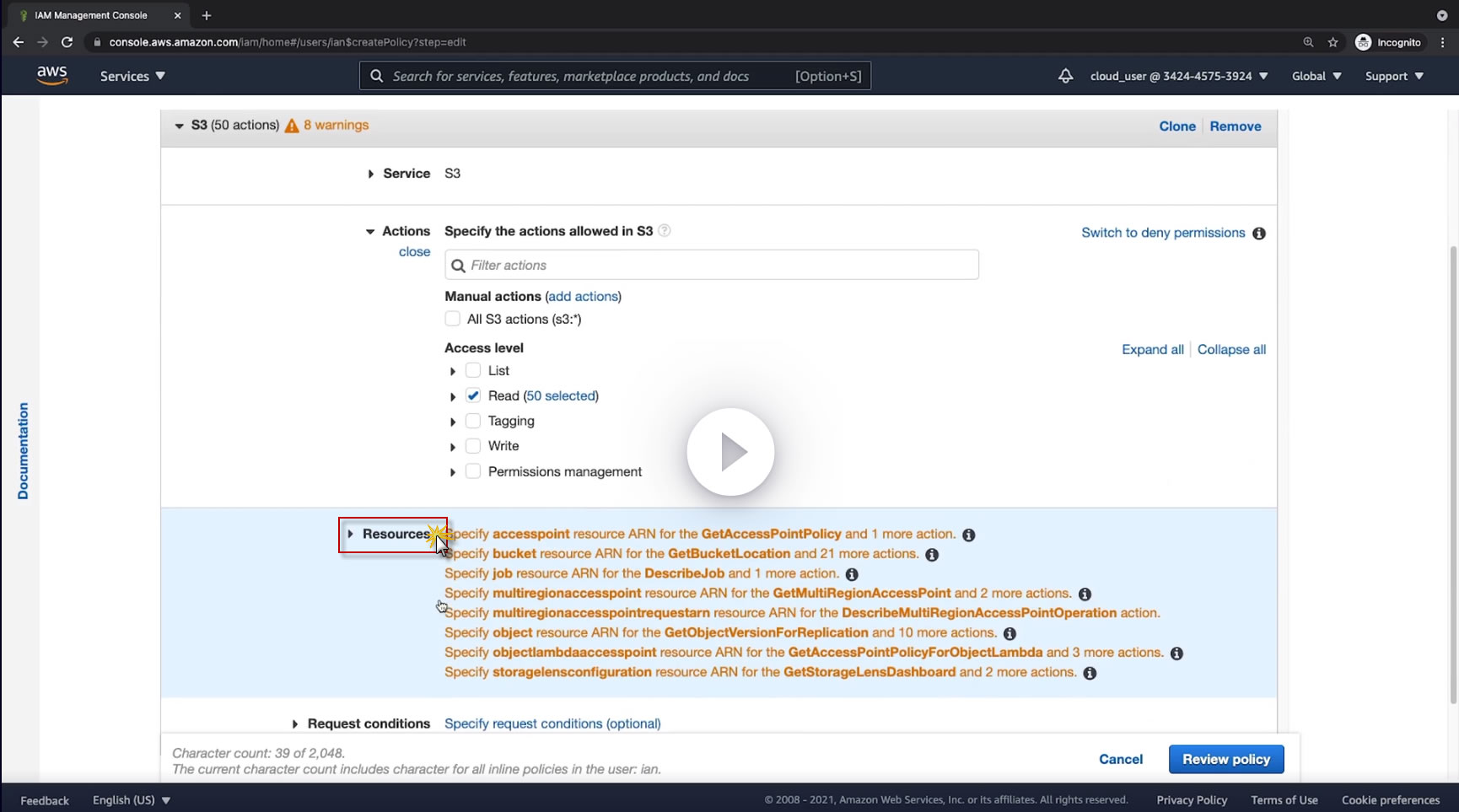Click the site lock icon in address bar

97,42
